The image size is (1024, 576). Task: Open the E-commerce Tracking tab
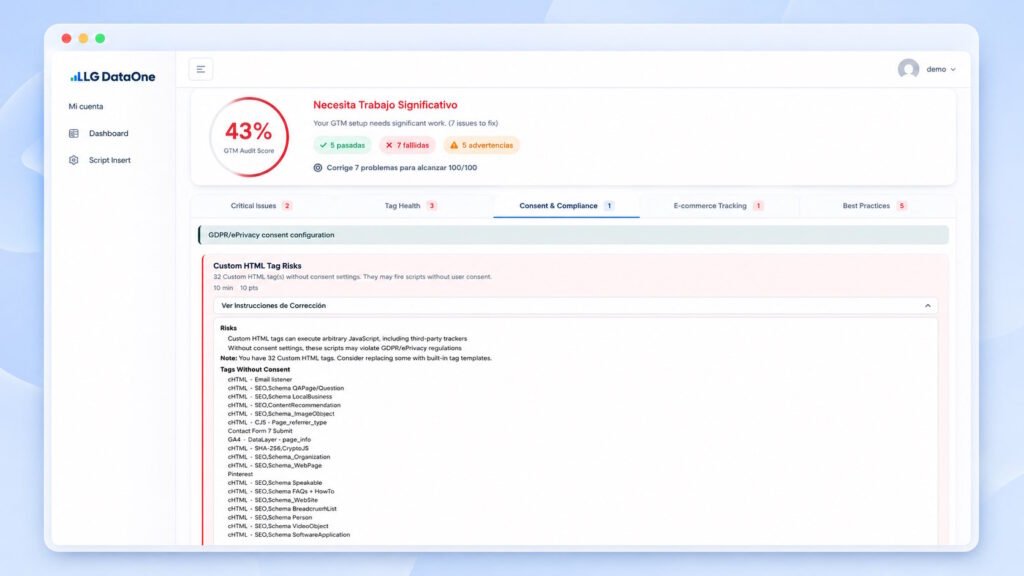pos(718,206)
